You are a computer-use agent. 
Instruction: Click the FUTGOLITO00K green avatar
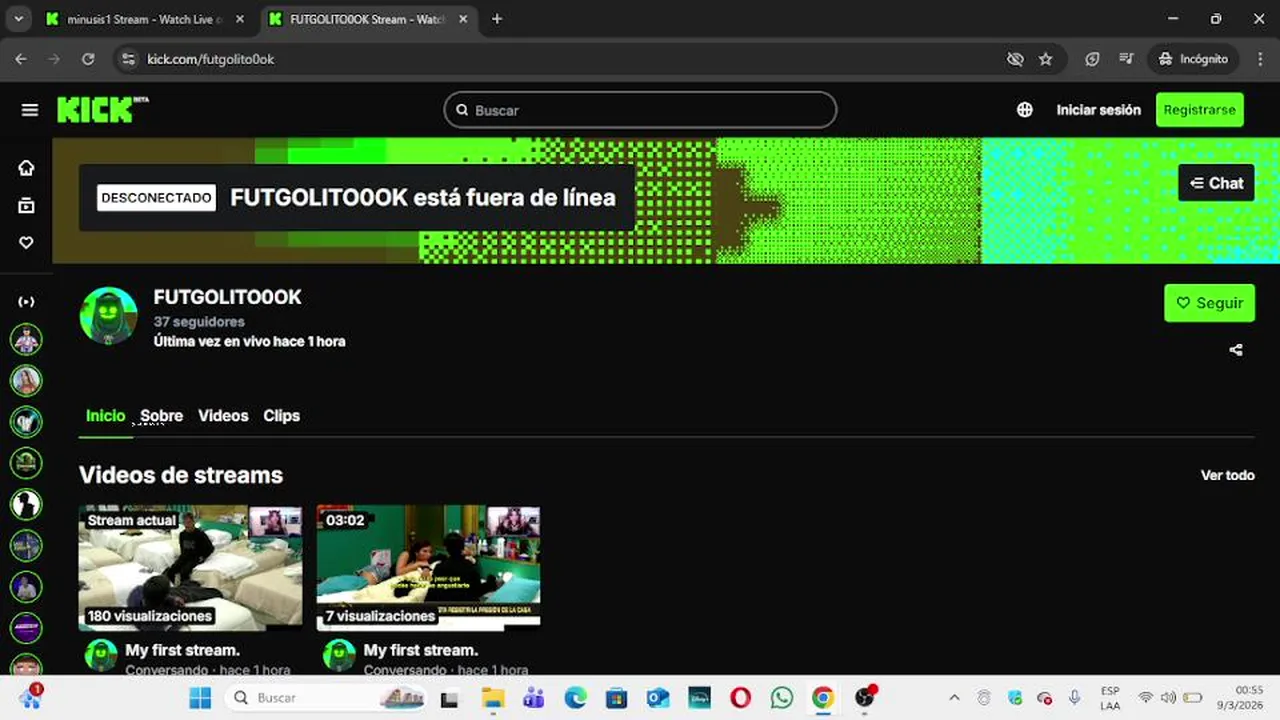pos(108,316)
